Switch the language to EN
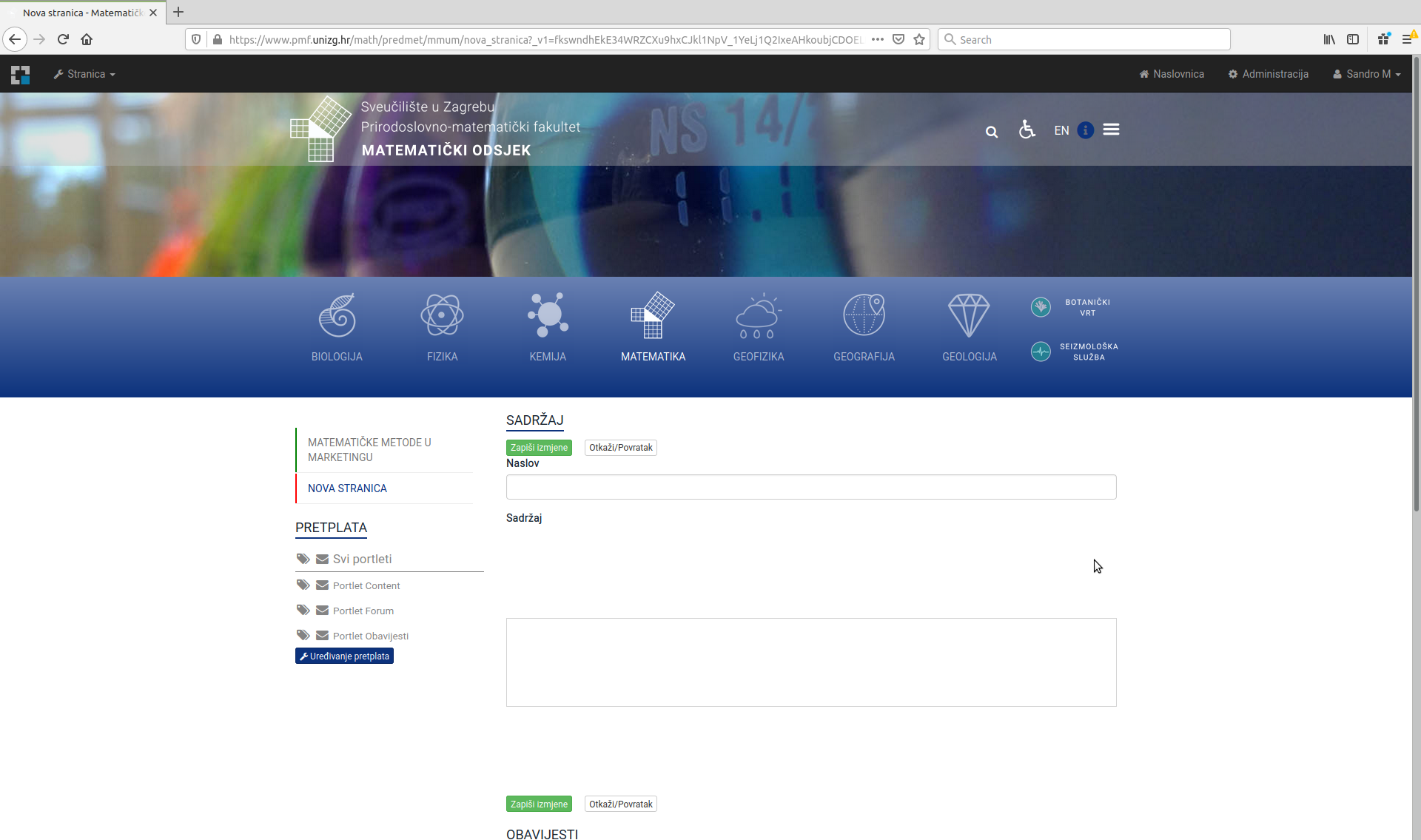This screenshot has height=840, width=1421. (x=1061, y=130)
